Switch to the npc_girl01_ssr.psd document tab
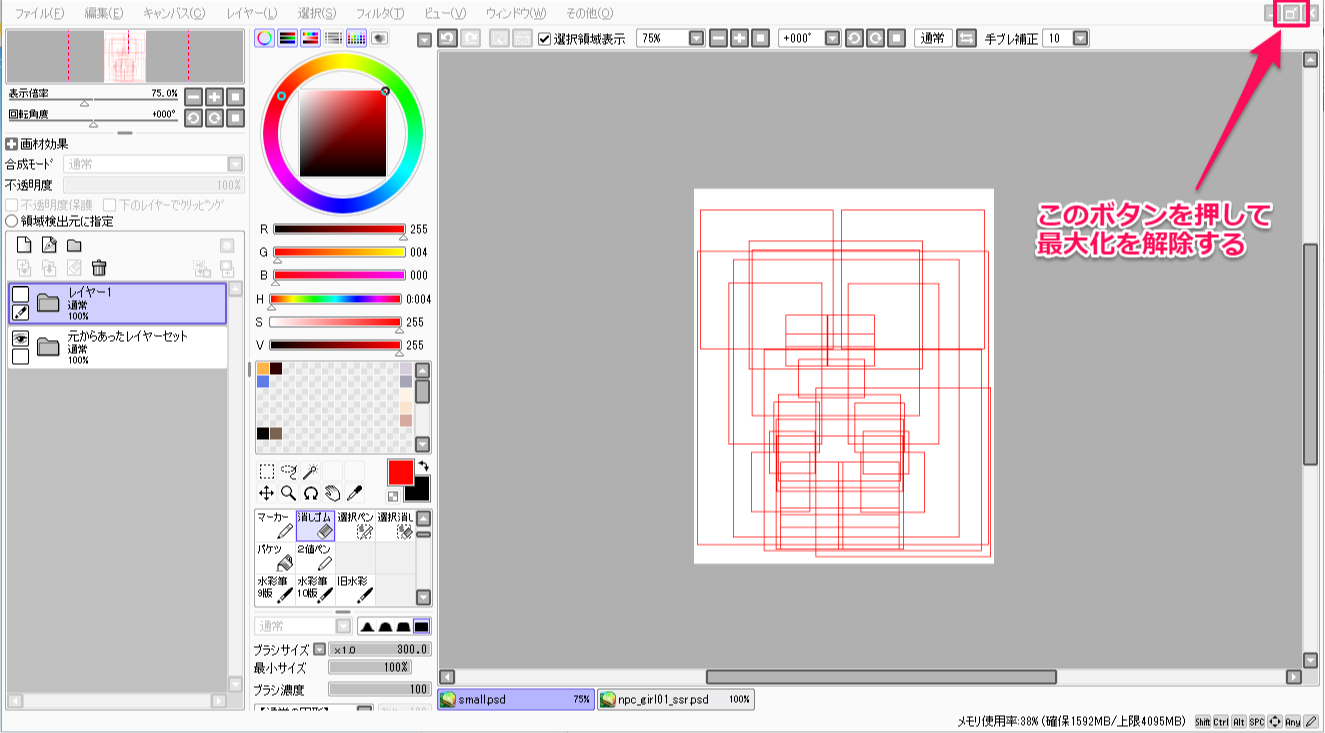This screenshot has height=733, width=1325. 676,700
